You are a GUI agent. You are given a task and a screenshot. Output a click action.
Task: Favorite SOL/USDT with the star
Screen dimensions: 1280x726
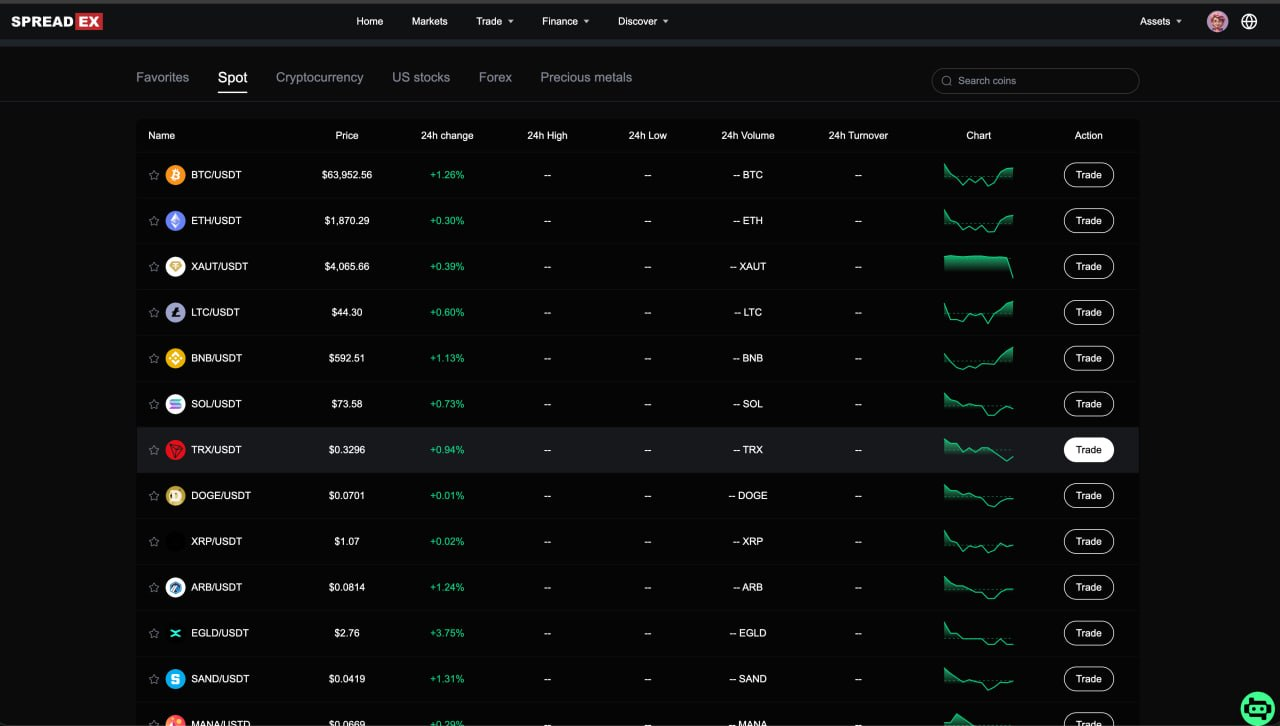[154, 404]
